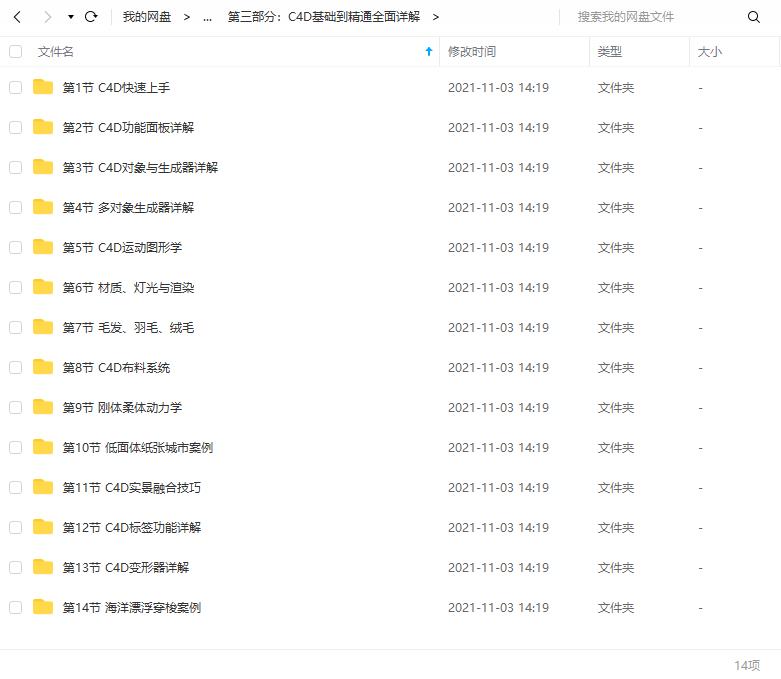The width and height of the screenshot is (781, 679).
Task: Click folder icon of 第8节 C4D布料系统
Action: (x=43, y=367)
